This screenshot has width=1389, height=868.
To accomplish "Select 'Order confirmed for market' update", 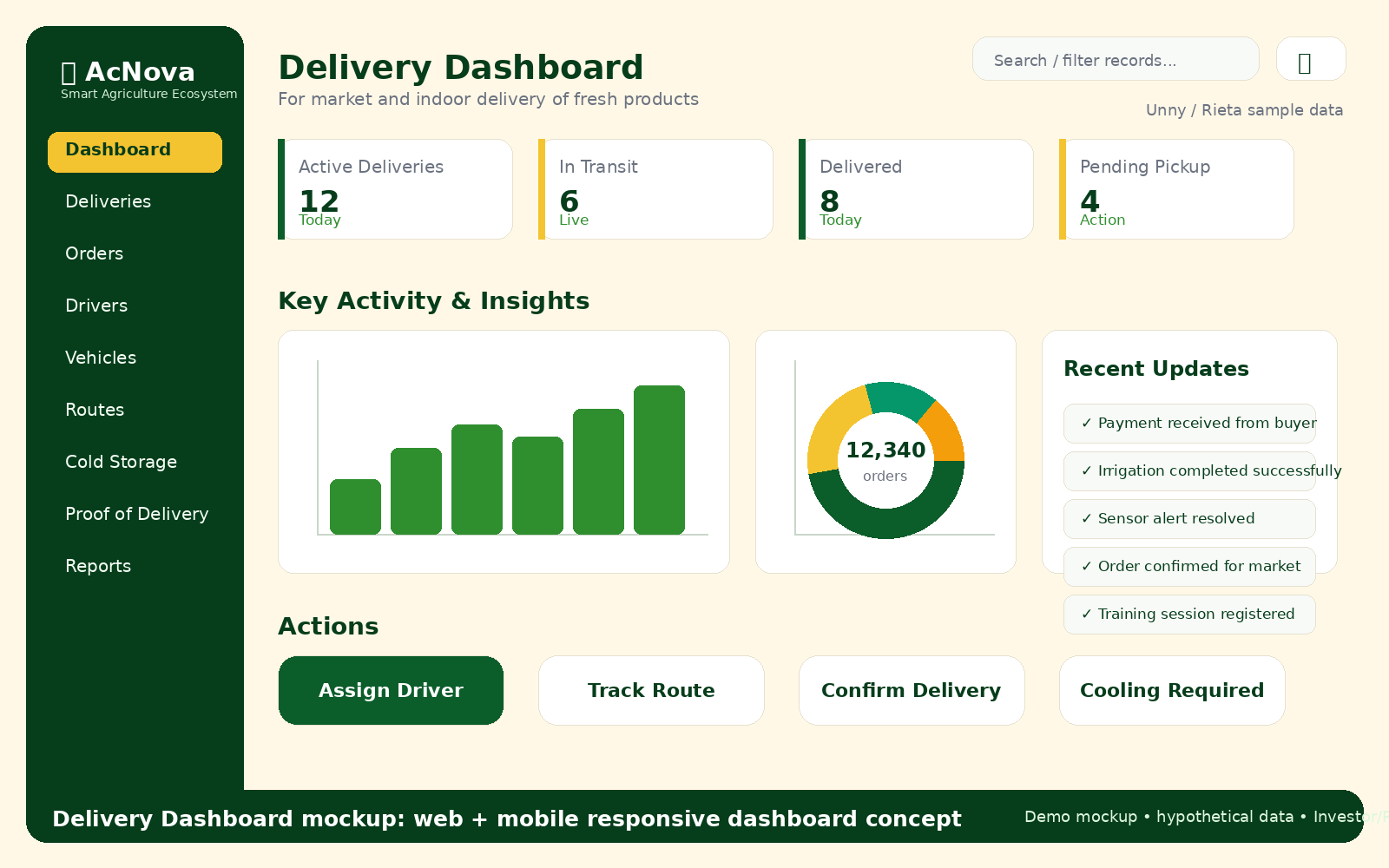I will 1189,567.
